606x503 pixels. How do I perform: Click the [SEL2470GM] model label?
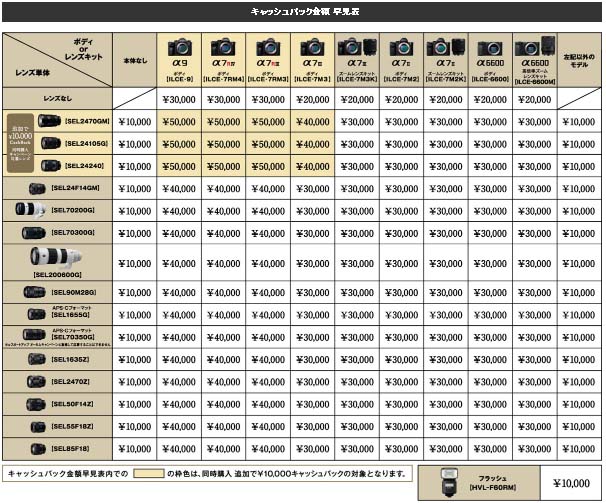[x=87, y=121]
